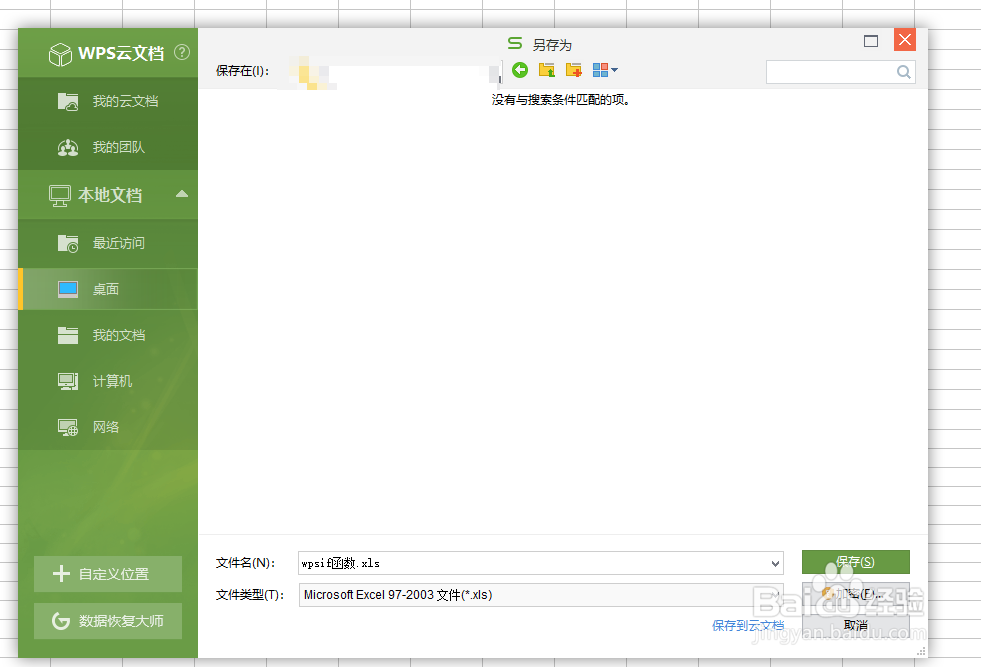The width and height of the screenshot is (981, 667).
Task: Click the Local Documents monitor icon
Action: [x=59, y=196]
